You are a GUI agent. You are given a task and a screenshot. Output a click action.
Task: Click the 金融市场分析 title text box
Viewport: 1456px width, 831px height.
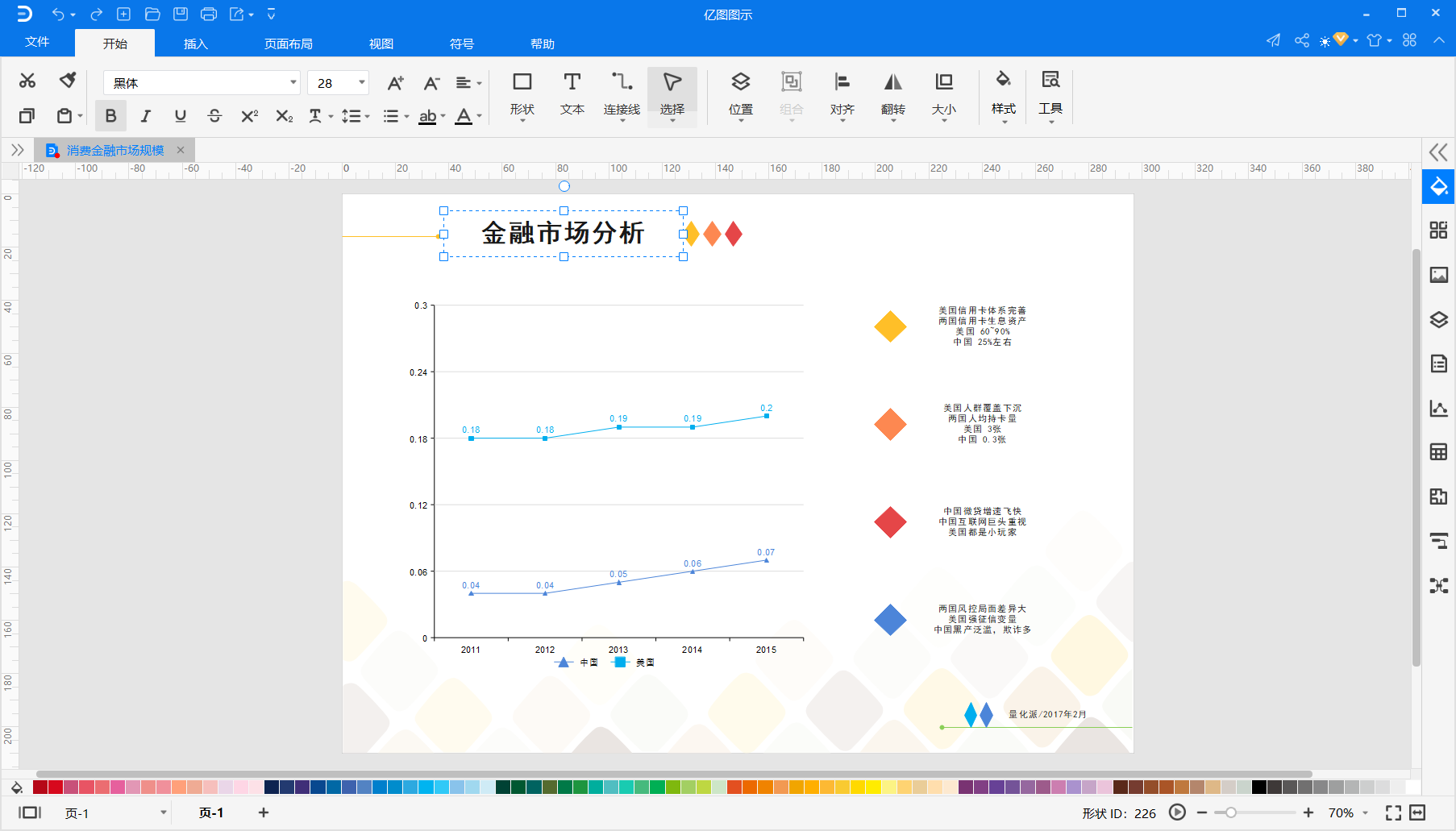click(x=563, y=233)
